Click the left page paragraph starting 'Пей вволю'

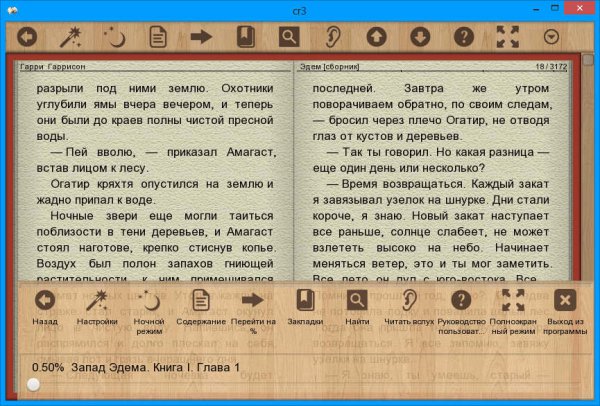[x=156, y=160]
